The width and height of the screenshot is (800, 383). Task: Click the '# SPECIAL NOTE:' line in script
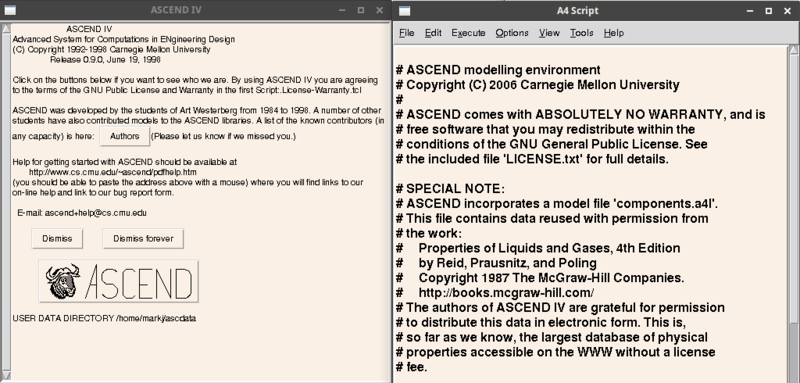click(x=451, y=189)
